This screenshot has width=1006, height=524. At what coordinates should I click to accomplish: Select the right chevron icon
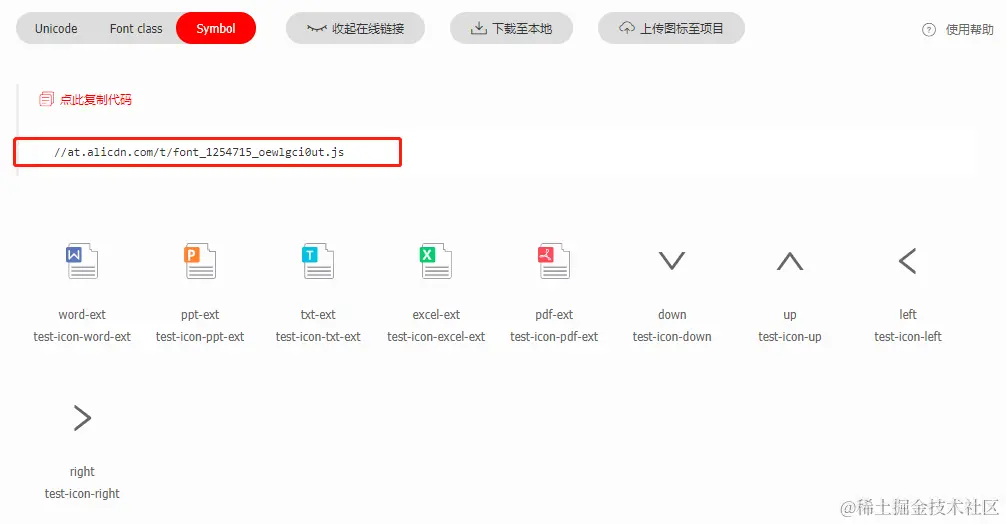[x=82, y=418]
